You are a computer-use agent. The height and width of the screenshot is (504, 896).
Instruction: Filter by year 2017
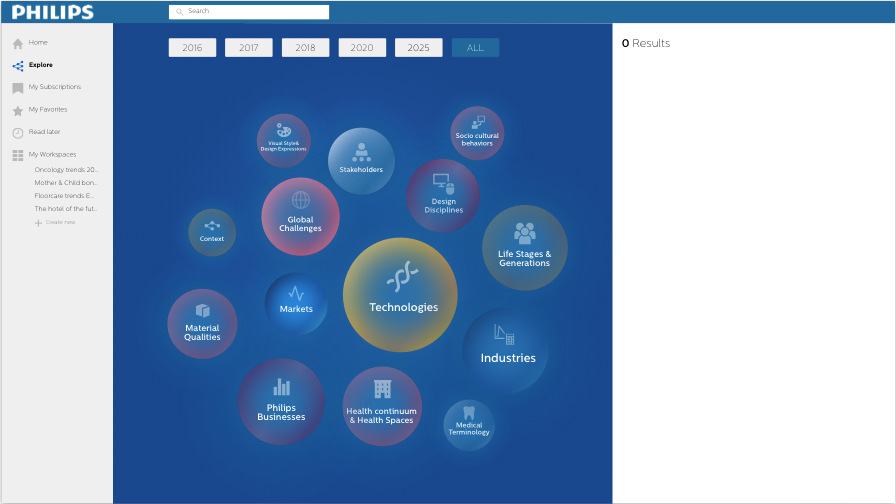[249, 47]
